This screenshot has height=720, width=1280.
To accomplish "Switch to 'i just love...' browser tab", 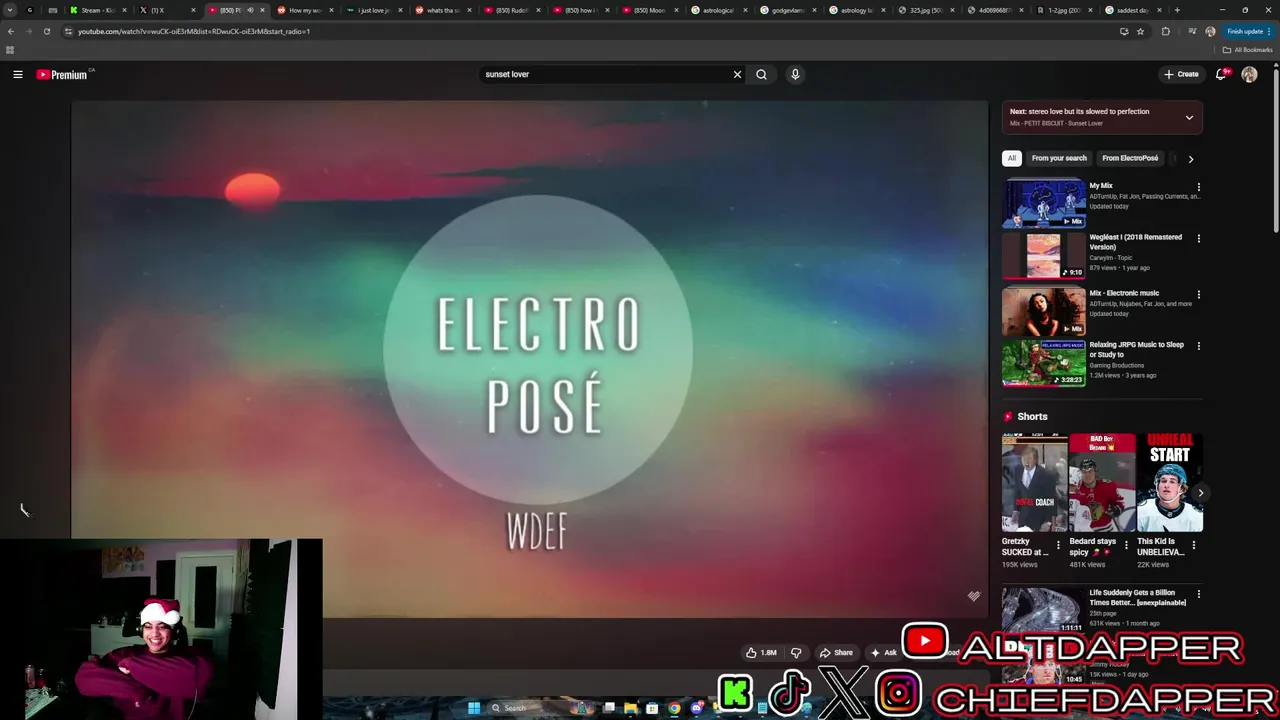I will point(372,10).
